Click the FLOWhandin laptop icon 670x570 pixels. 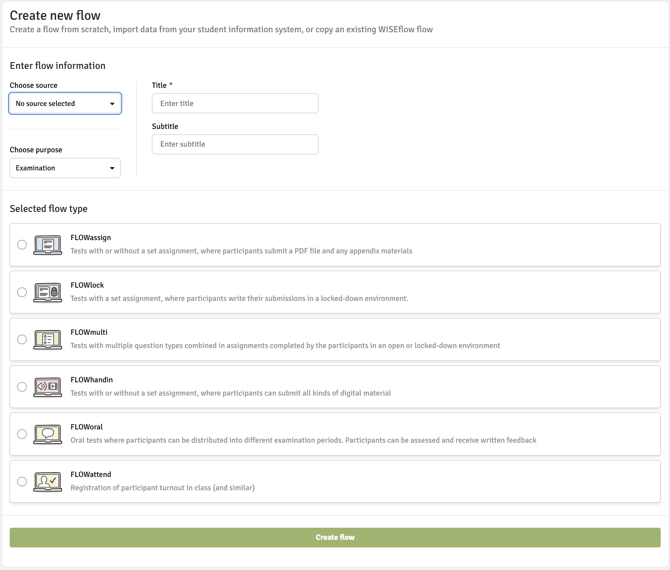[47, 387]
